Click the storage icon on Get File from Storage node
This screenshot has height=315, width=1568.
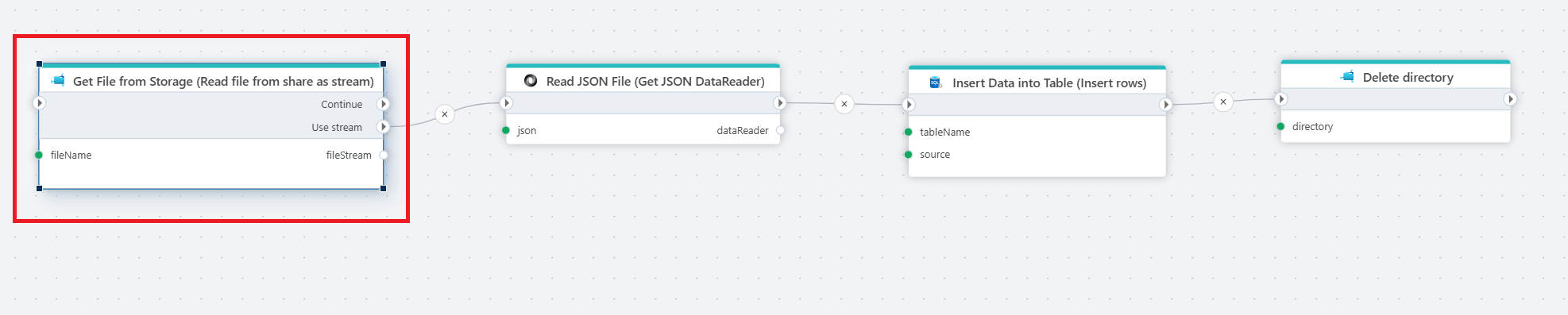pyautogui.click(x=58, y=81)
